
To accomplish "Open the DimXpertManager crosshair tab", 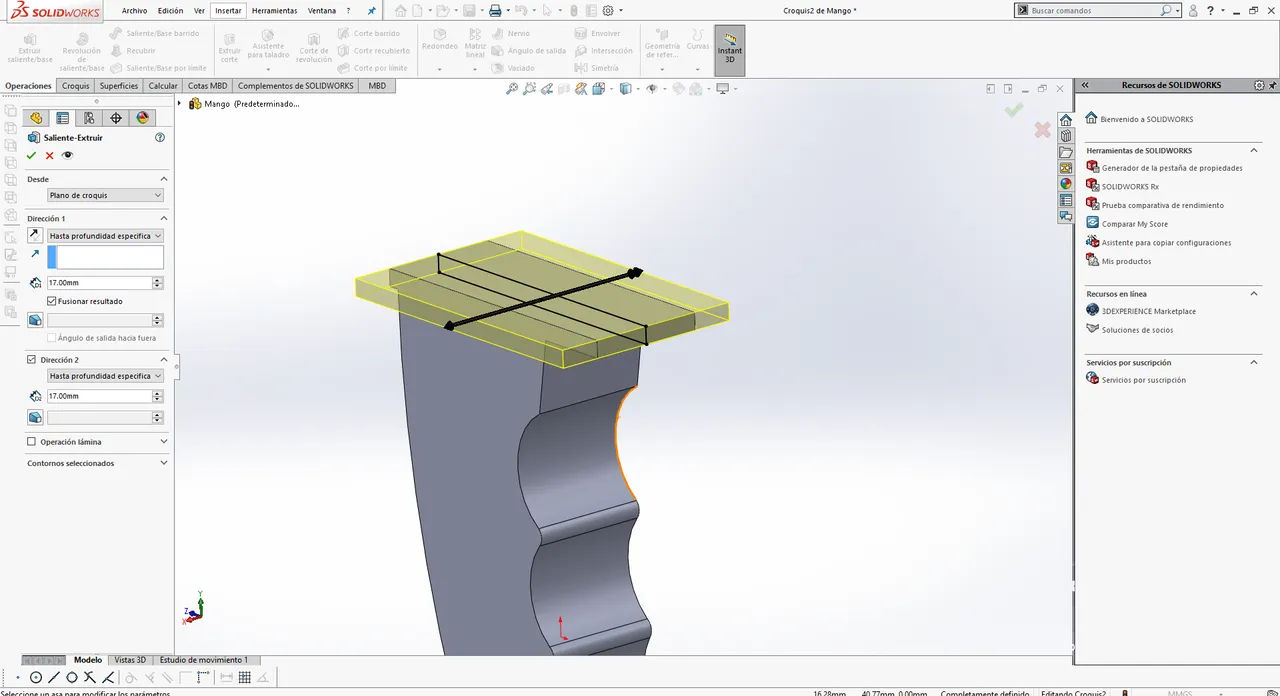I will pos(116,118).
